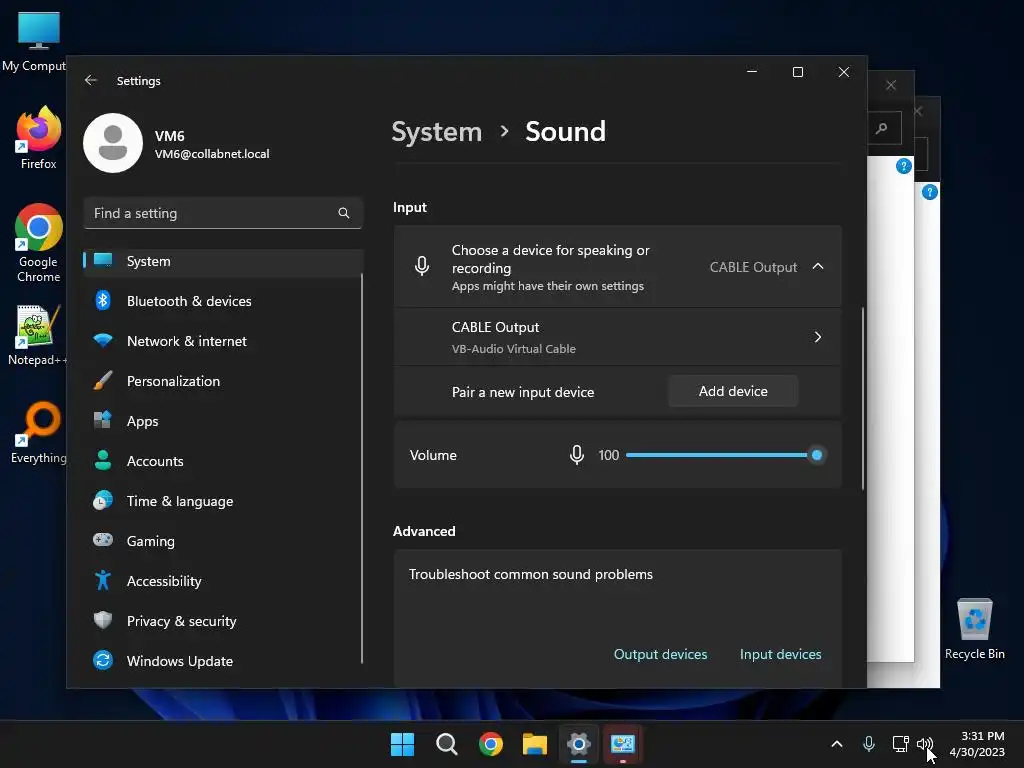
Task: Click the Windows Update refresh icon
Action: click(x=103, y=660)
